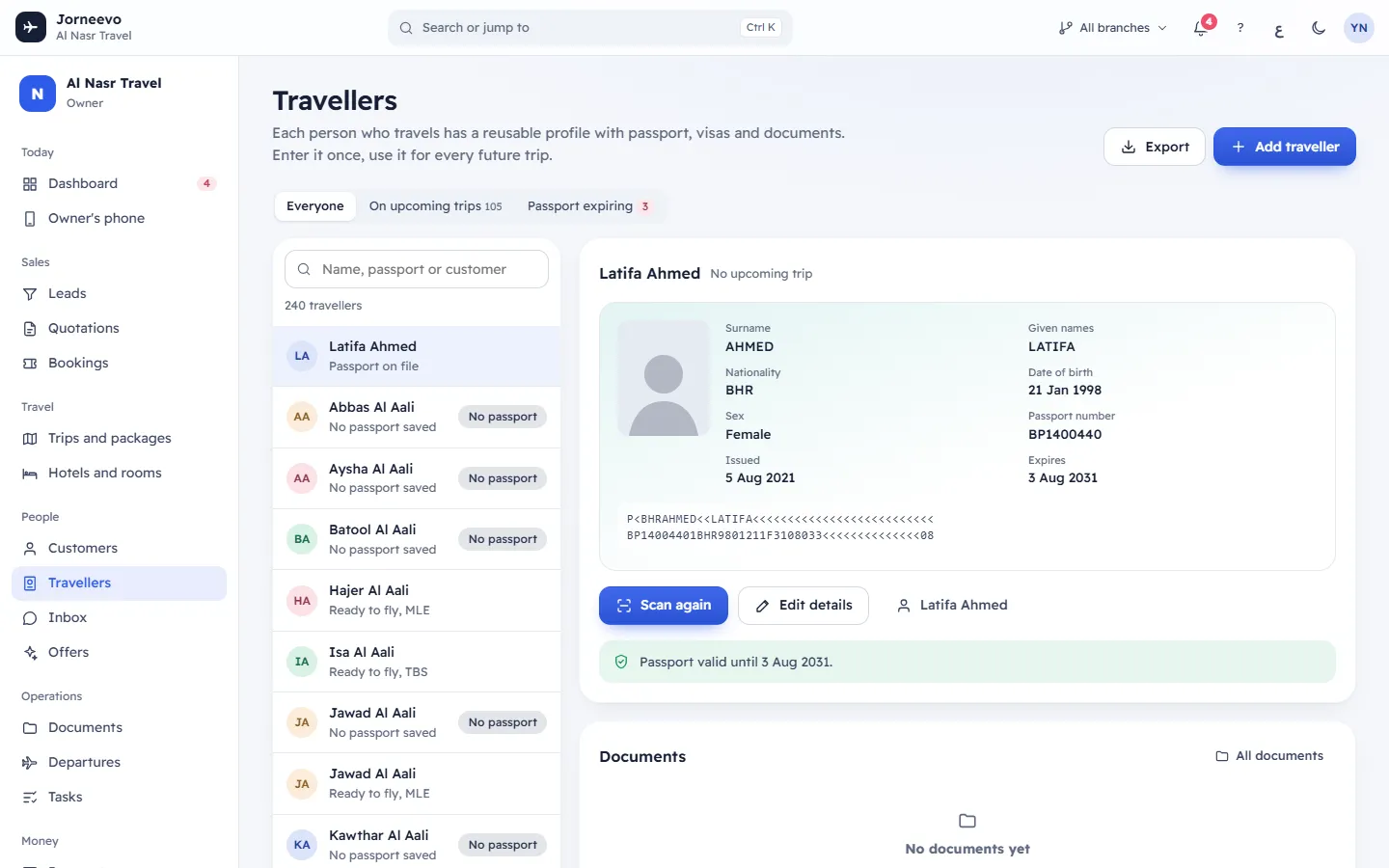Click the Trips and packages map icon
The height and width of the screenshot is (868, 1389).
point(30,438)
